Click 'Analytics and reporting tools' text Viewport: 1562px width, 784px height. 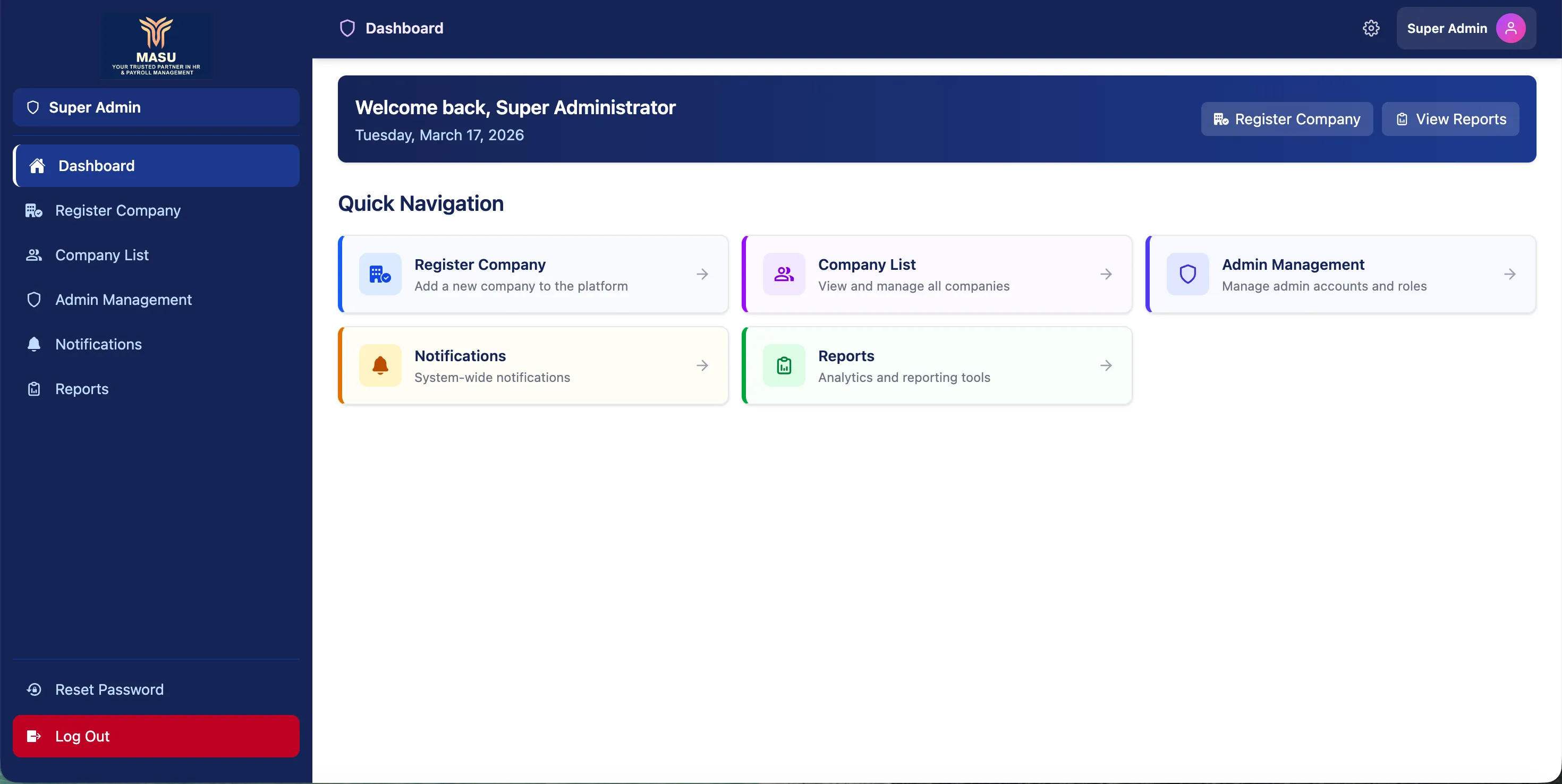point(904,377)
